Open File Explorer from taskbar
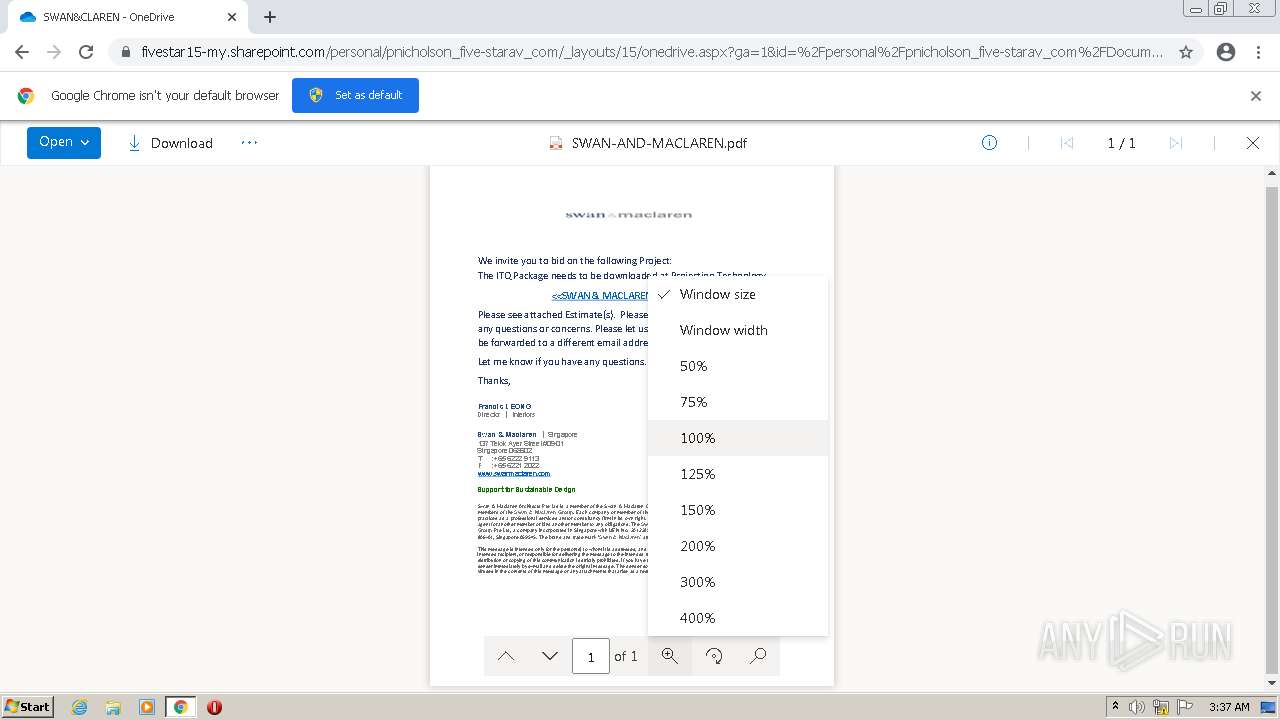 tap(113, 707)
